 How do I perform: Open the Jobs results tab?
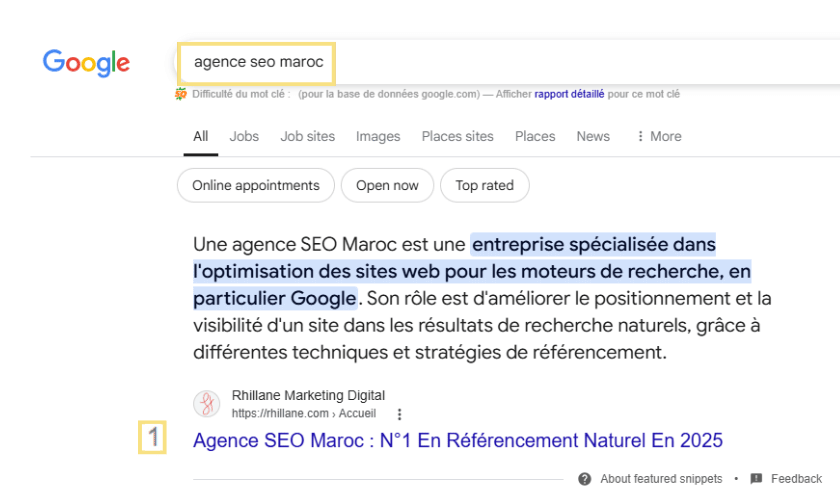[x=244, y=136]
